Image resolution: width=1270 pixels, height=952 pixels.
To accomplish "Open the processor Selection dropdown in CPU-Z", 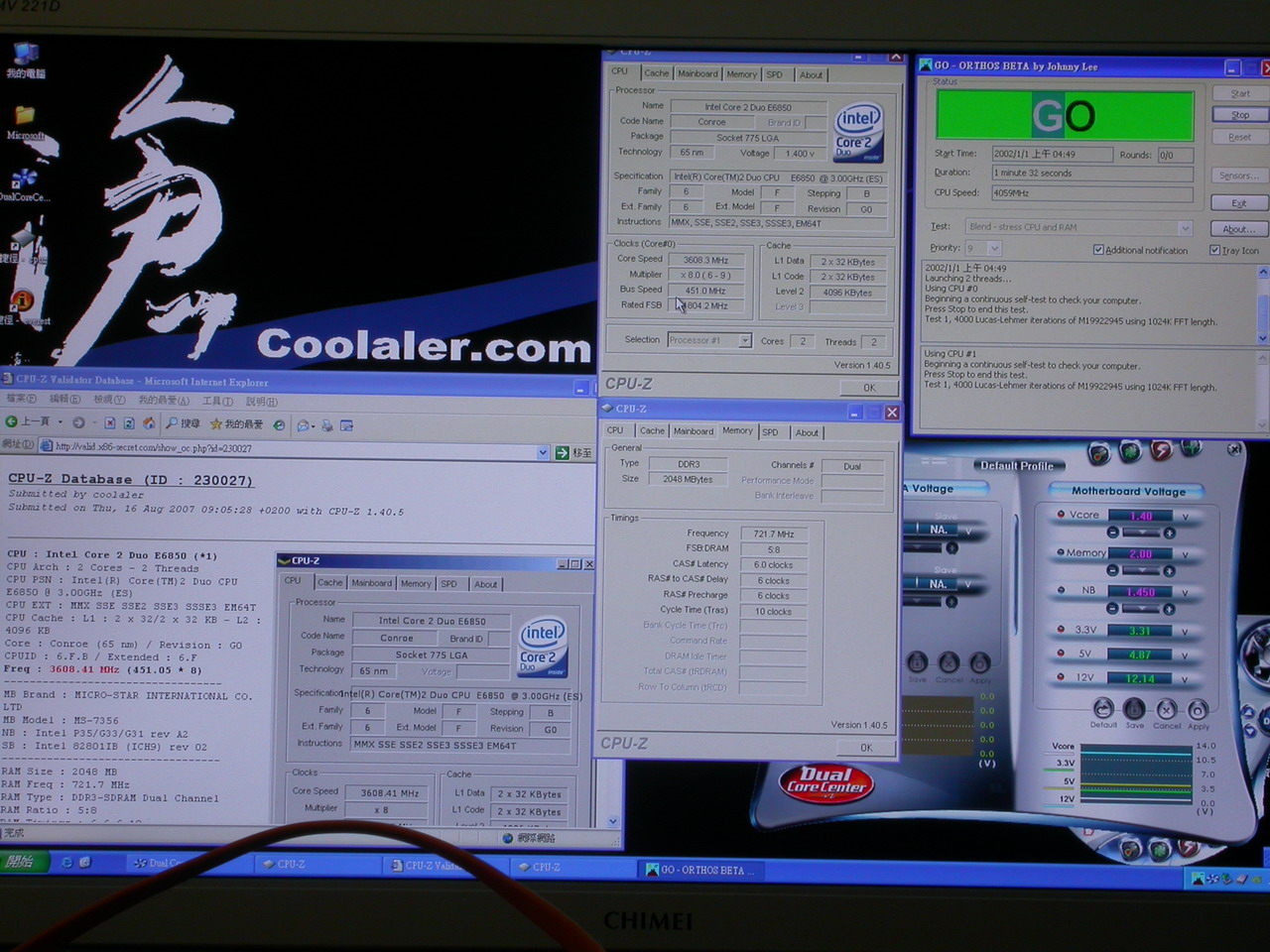I will coord(744,340).
